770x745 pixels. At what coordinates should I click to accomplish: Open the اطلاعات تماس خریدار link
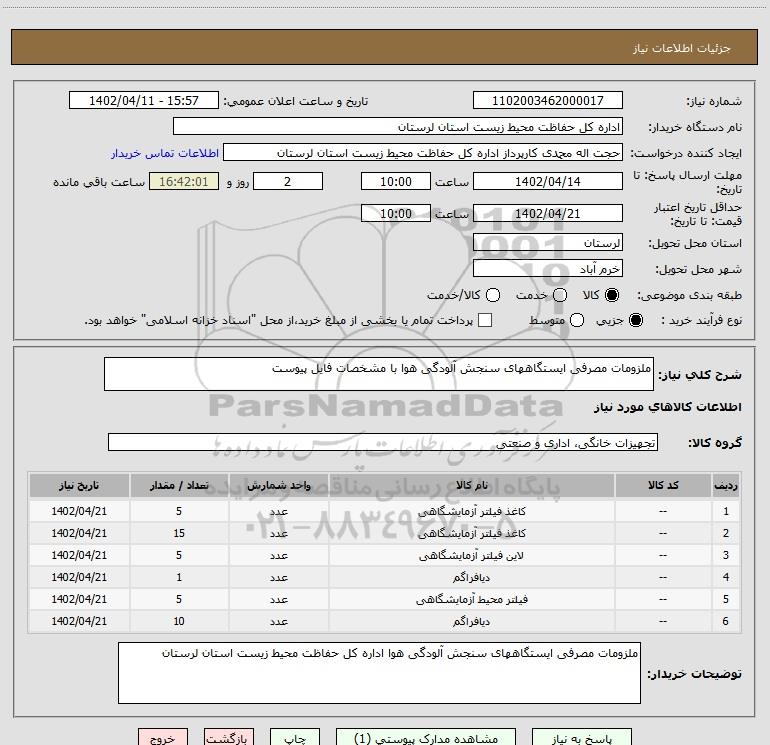point(165,153)
